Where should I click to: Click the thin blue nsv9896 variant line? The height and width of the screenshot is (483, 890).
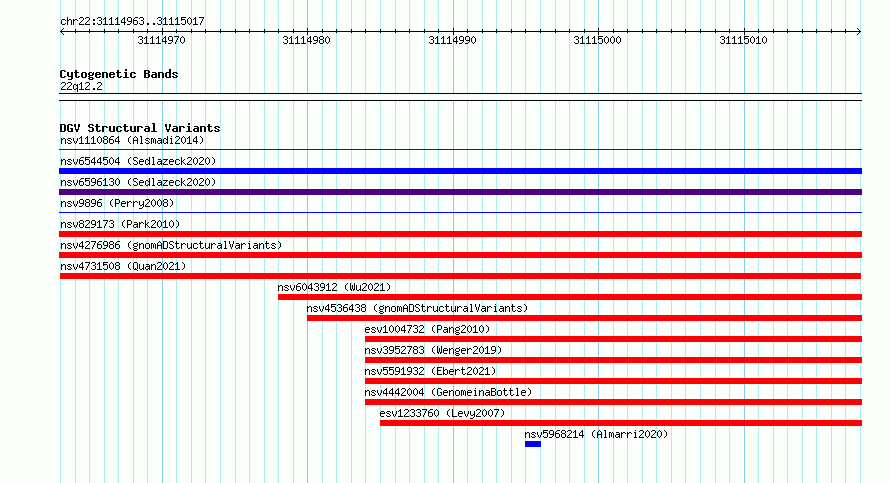click(x=460, y=213)
